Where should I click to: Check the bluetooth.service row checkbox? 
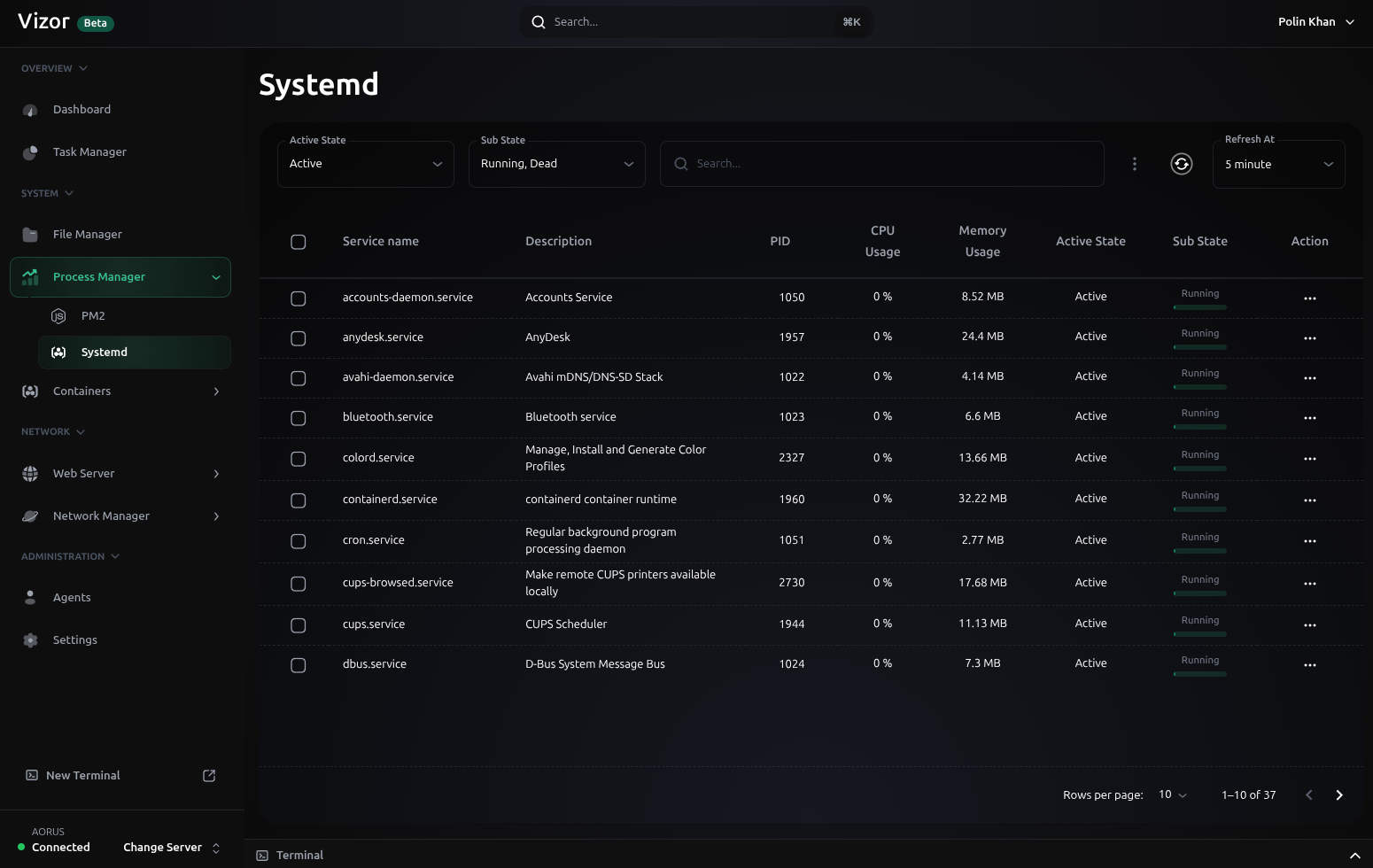pos(299,418)
